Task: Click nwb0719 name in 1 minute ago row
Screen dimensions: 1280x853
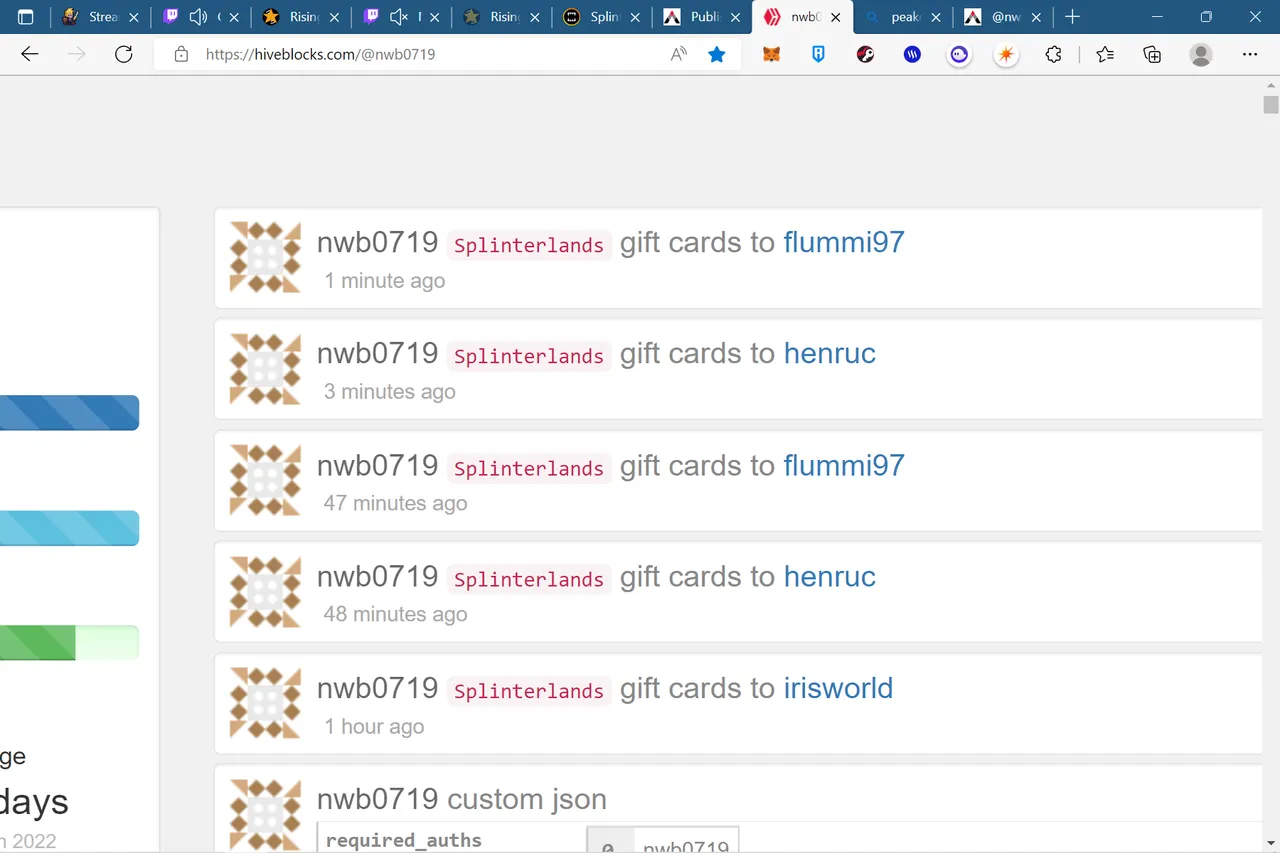Action: click(377, 242)
